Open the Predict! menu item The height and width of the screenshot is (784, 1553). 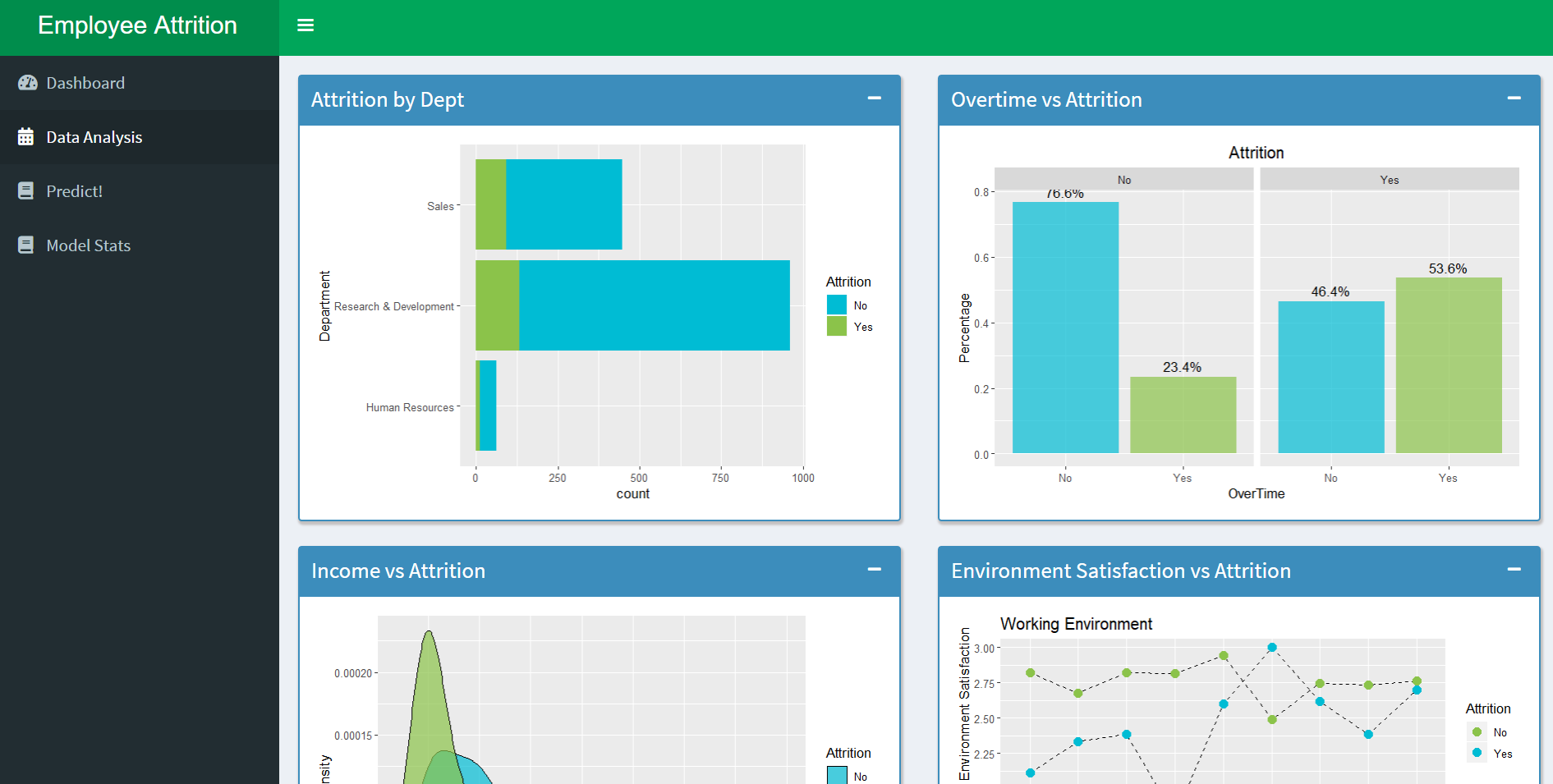pos(140,191)
